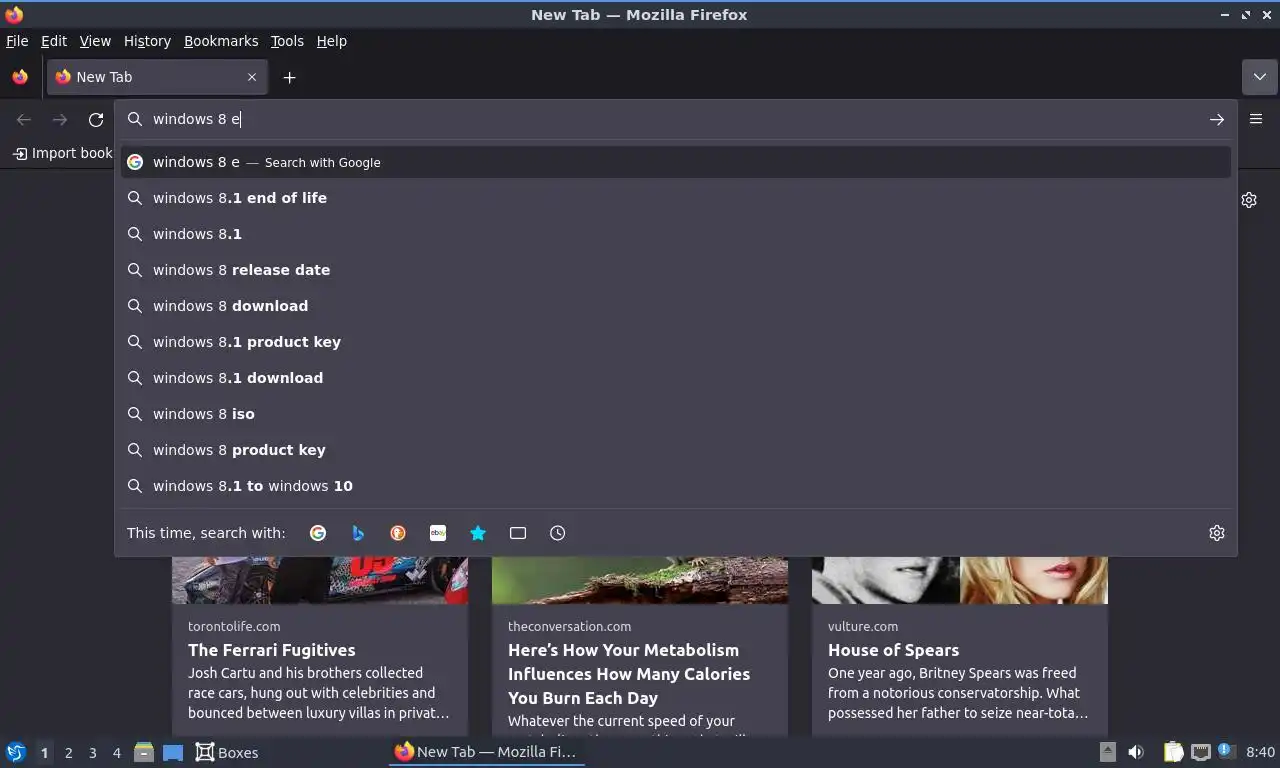Choose suggestion 'windows 8 download'
1280x768 pixels.
(676, 306)
